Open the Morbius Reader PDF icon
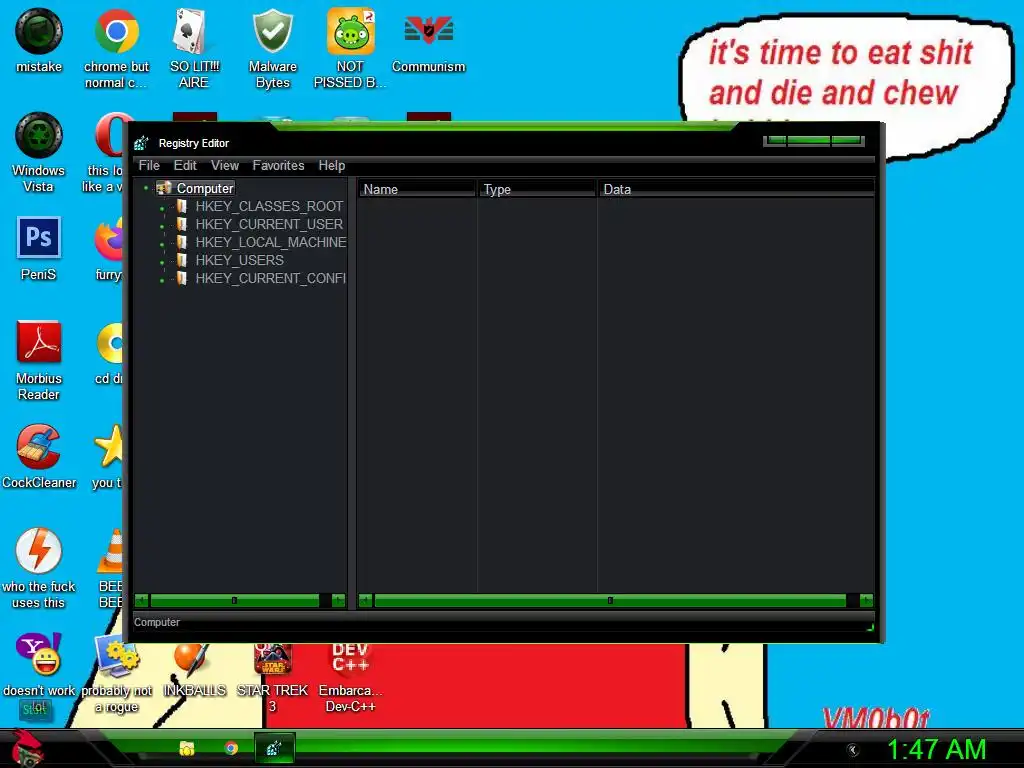Screen dimensions: 1024x768 pos(39,360)
